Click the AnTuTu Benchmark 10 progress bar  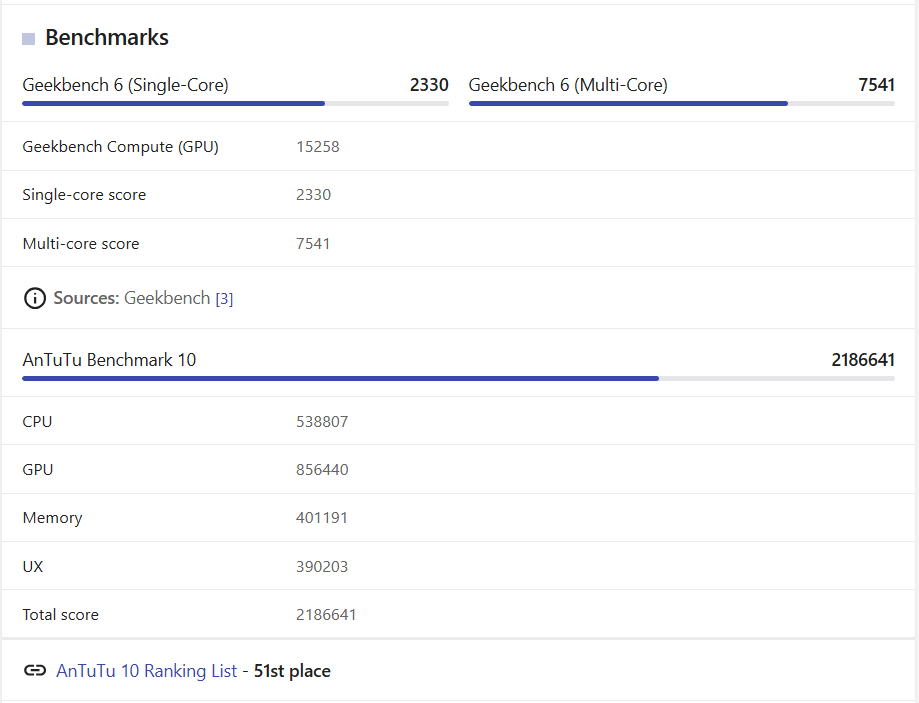coord(458,379)
